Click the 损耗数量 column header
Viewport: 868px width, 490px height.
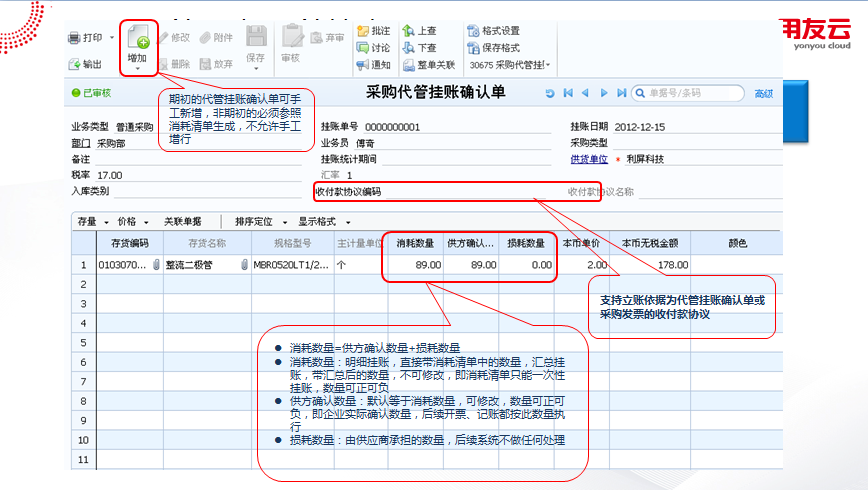pyautogui.click(x=526, y=243)
